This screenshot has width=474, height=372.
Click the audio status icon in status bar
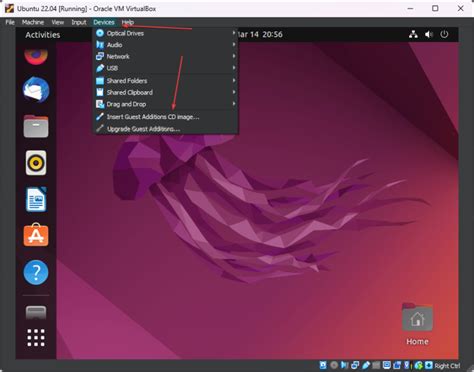344,365
